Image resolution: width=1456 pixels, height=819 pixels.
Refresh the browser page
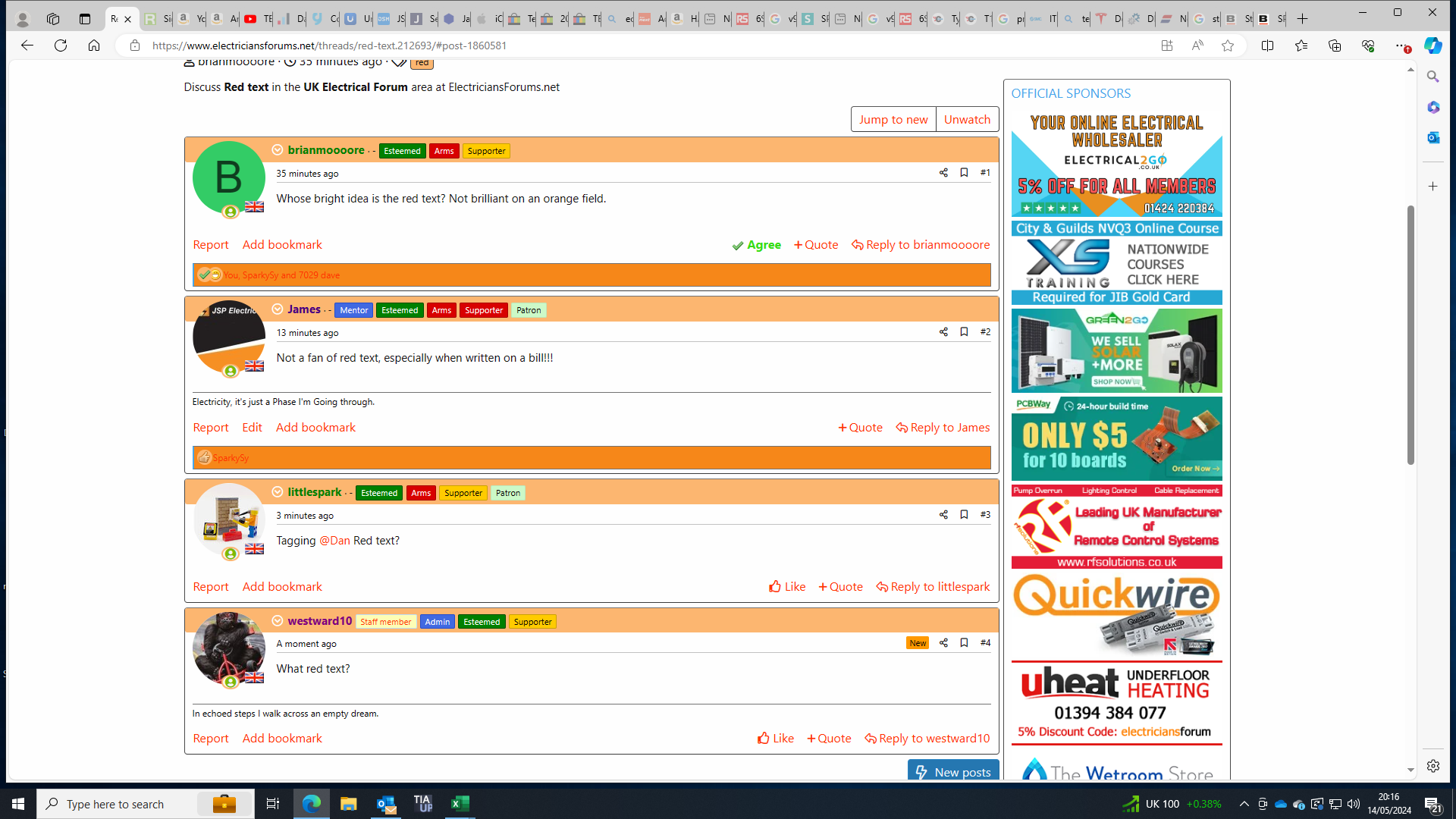[61, 45]
